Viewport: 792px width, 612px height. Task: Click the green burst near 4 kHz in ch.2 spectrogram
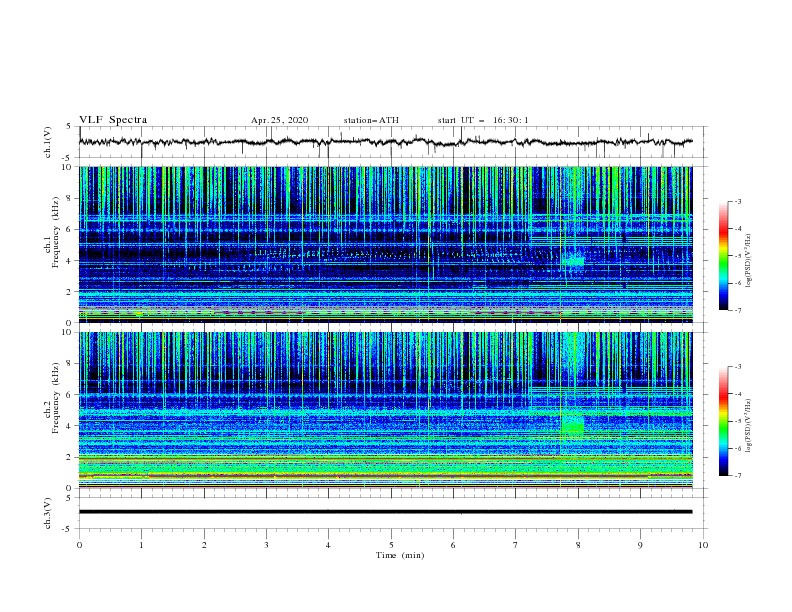coord(573,425)
